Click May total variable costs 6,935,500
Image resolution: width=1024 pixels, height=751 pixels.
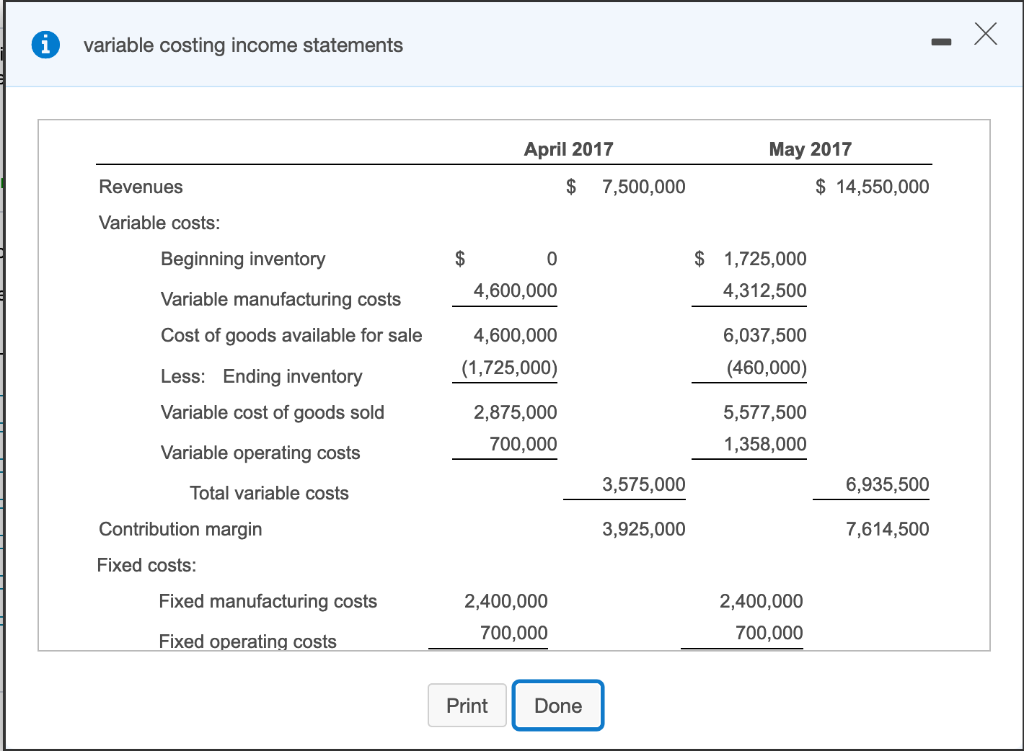(x=887, y=485)
